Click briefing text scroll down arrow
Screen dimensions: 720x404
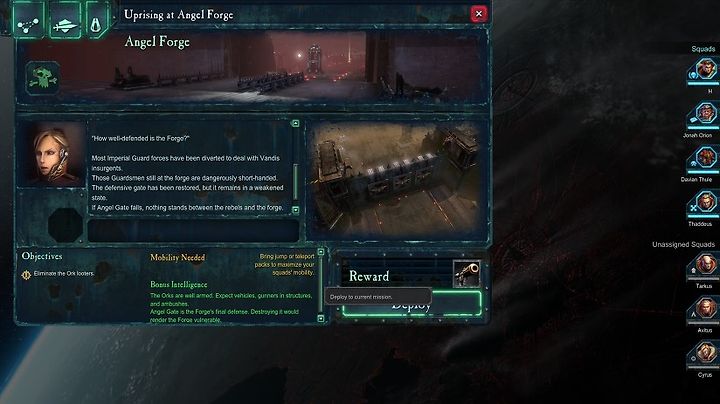click(x=295, y=210)
